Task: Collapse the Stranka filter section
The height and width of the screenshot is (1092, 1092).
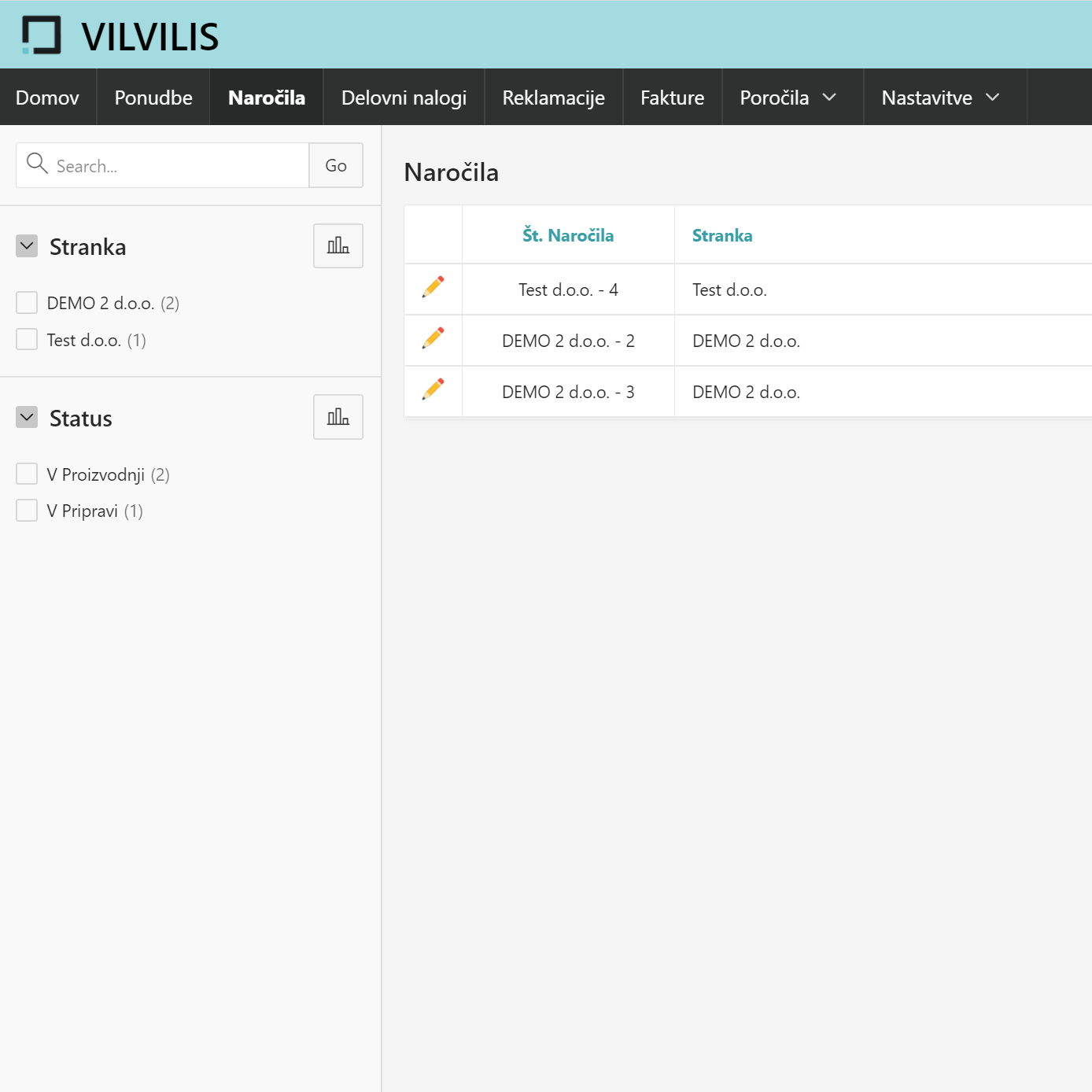Action: point(27,245)
